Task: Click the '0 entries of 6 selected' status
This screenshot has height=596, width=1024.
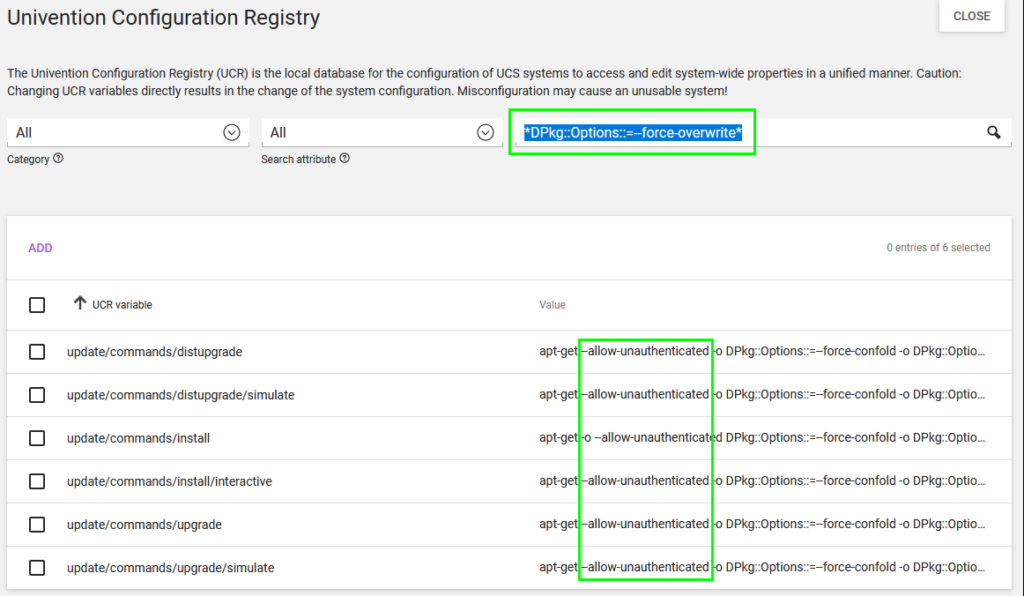Action: pyautogui.click(x=938, y=247)
